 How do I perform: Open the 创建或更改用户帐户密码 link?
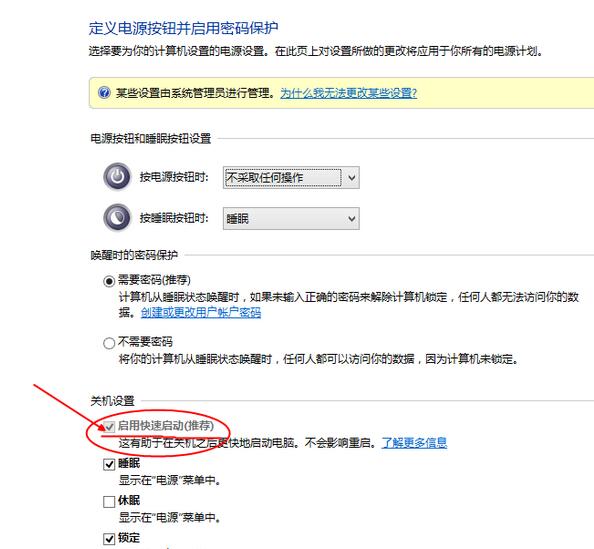201,313
